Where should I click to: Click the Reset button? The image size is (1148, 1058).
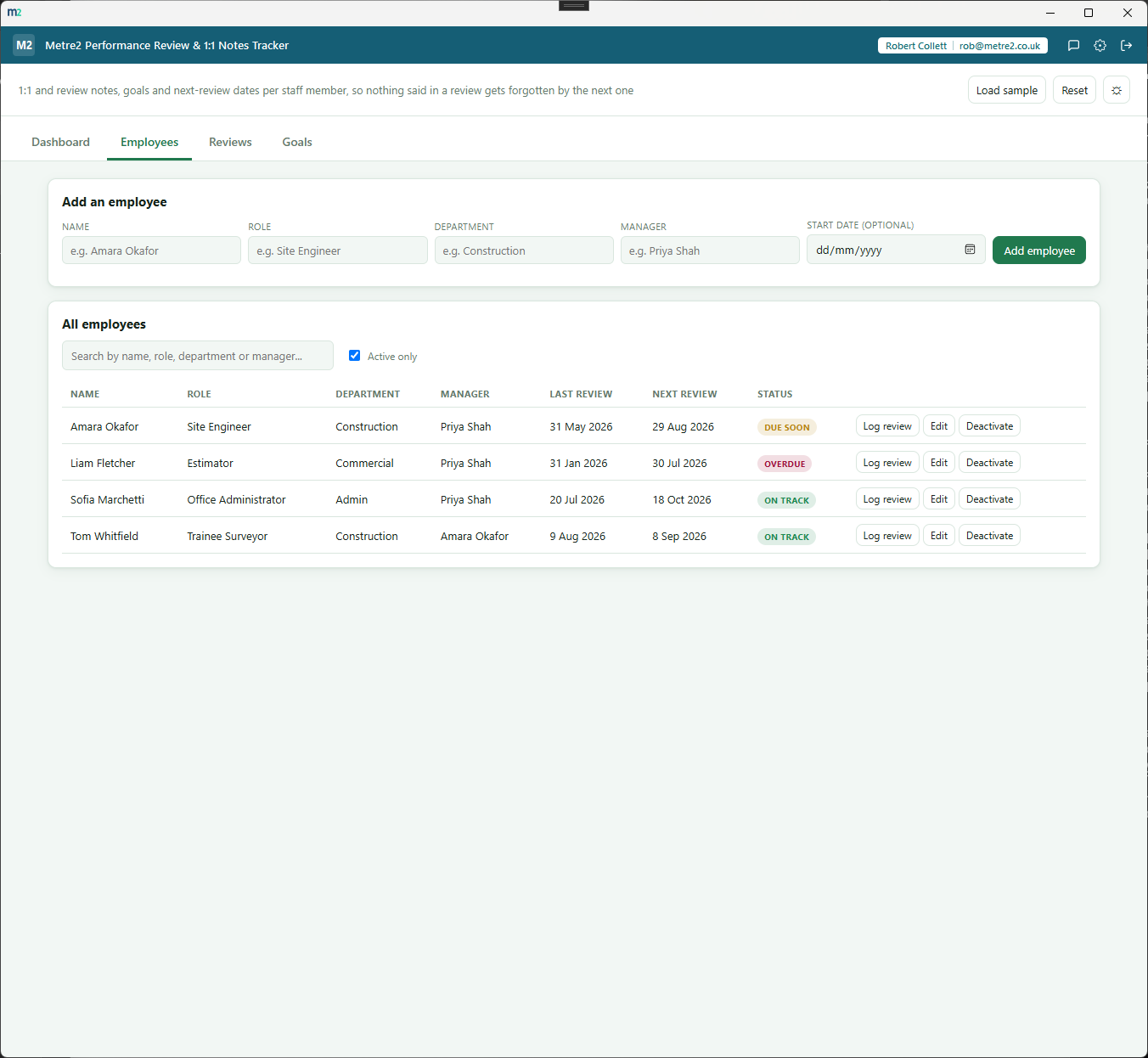click(x=1074, y=90)
